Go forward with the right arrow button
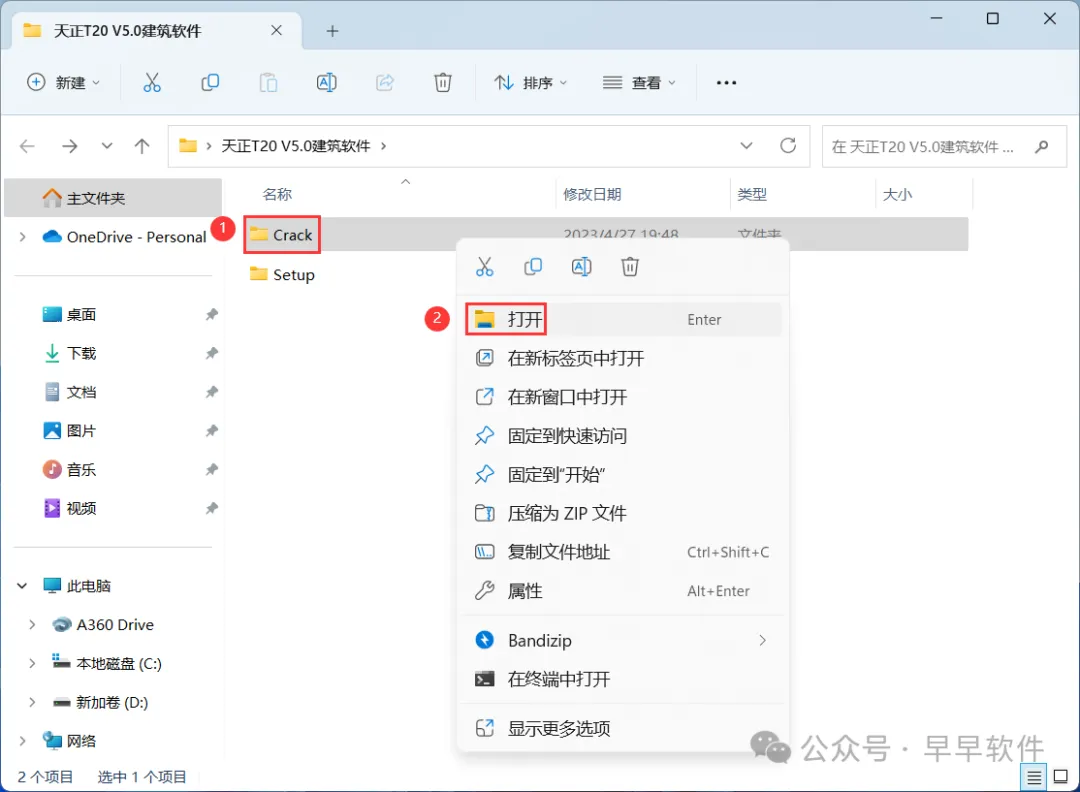Viewport: 1080px width, 792px height. point(70,146)
